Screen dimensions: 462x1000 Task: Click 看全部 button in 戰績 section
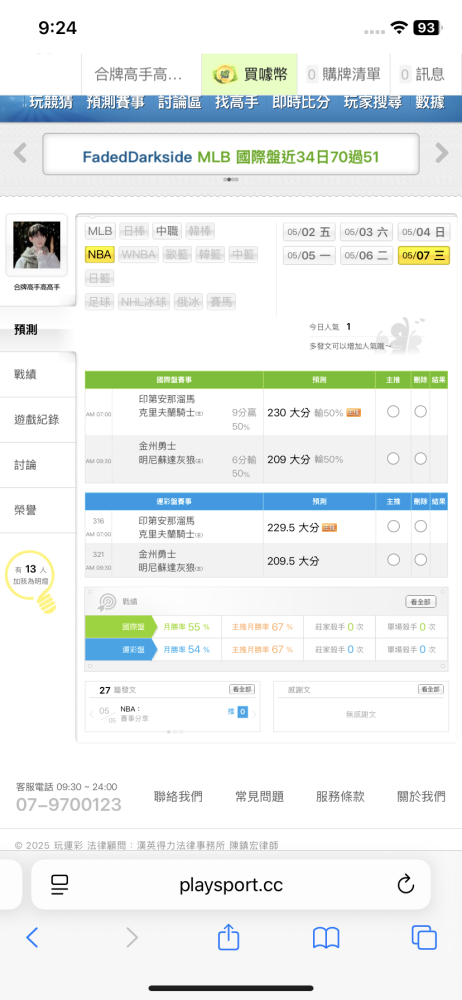pos(421,601)
